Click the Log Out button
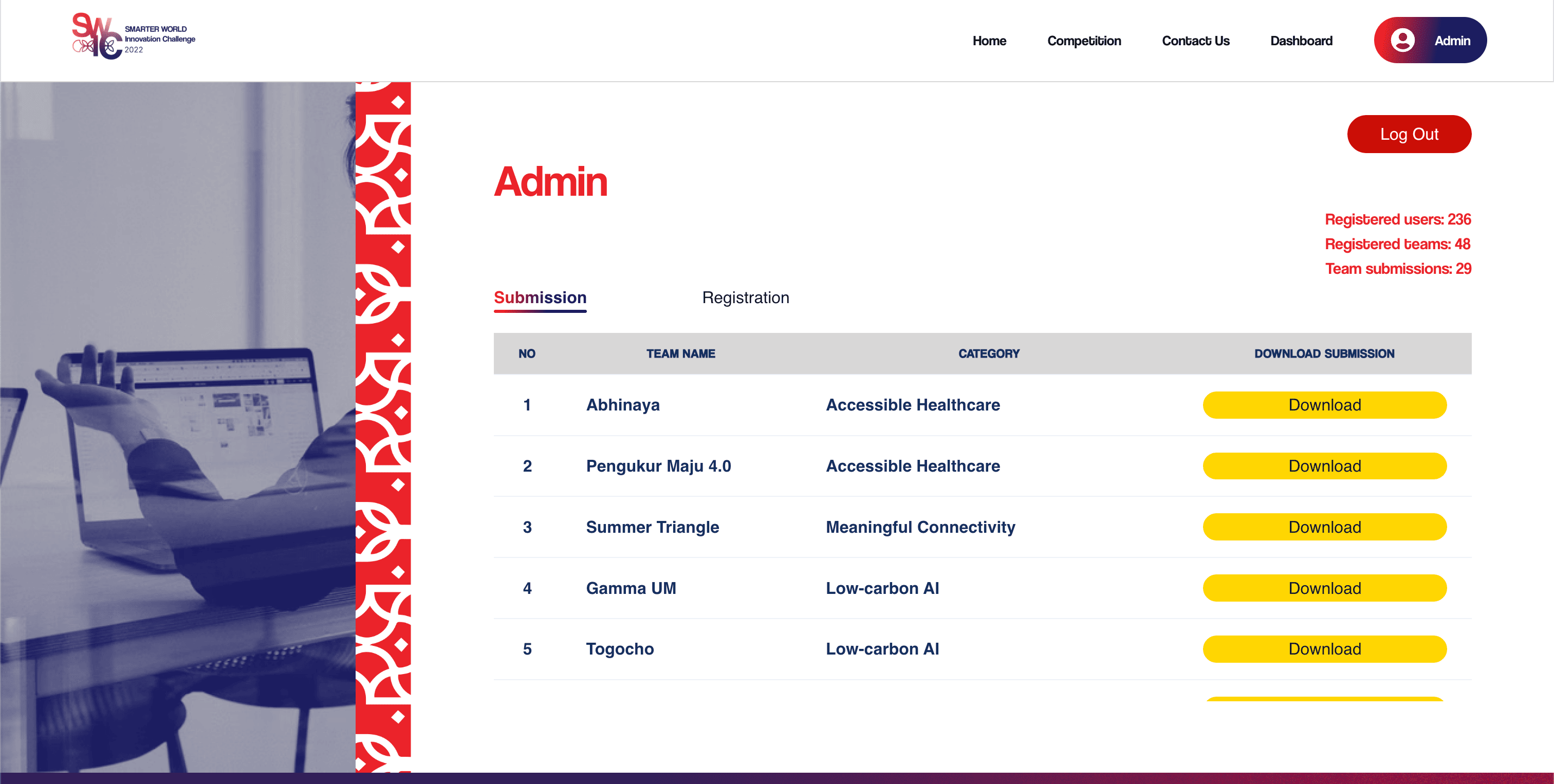This screenshot has height=784, width=1554. [1409, 134]
